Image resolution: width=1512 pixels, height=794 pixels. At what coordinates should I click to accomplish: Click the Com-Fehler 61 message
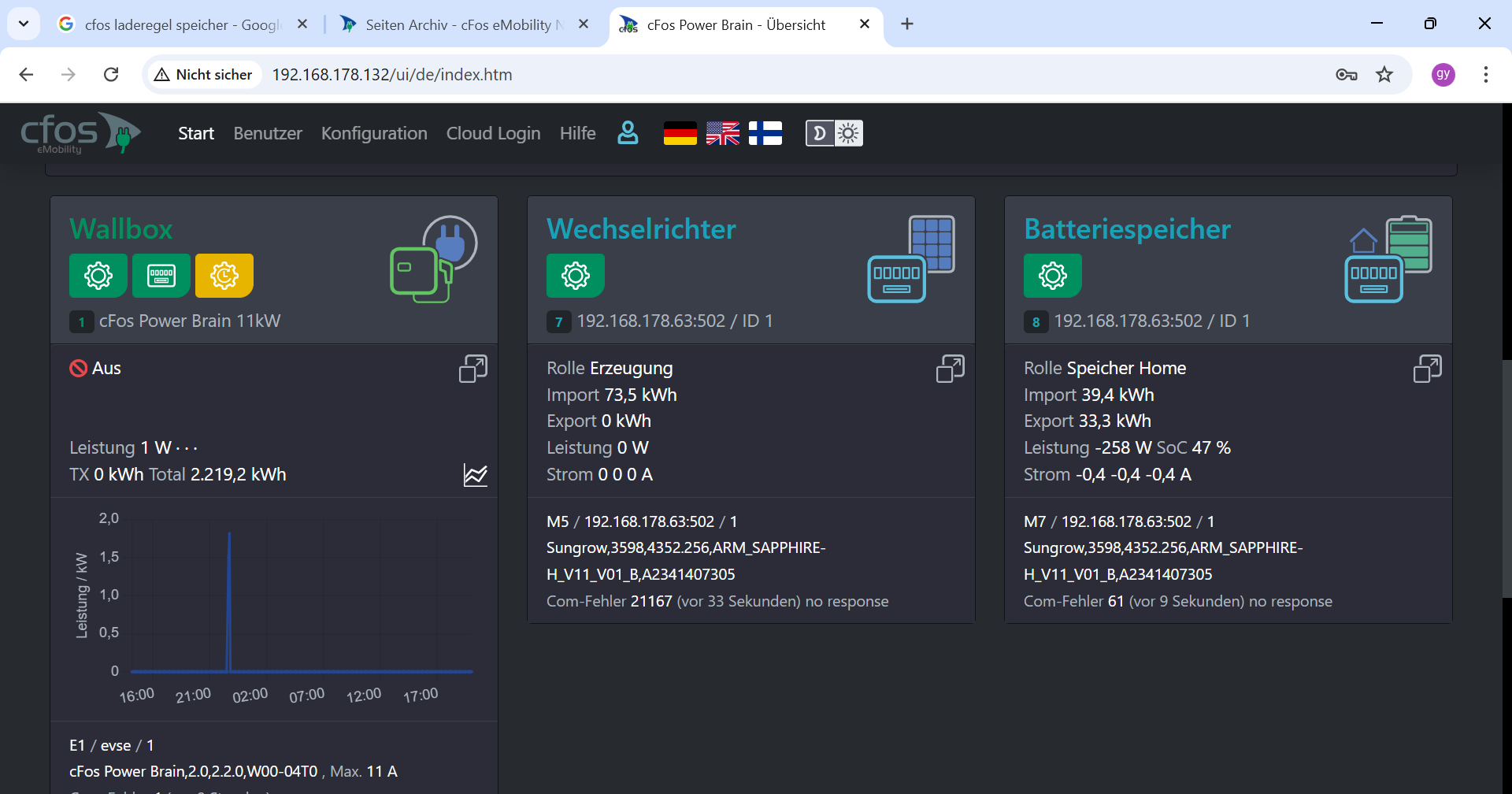click(x=1178, y=601)
